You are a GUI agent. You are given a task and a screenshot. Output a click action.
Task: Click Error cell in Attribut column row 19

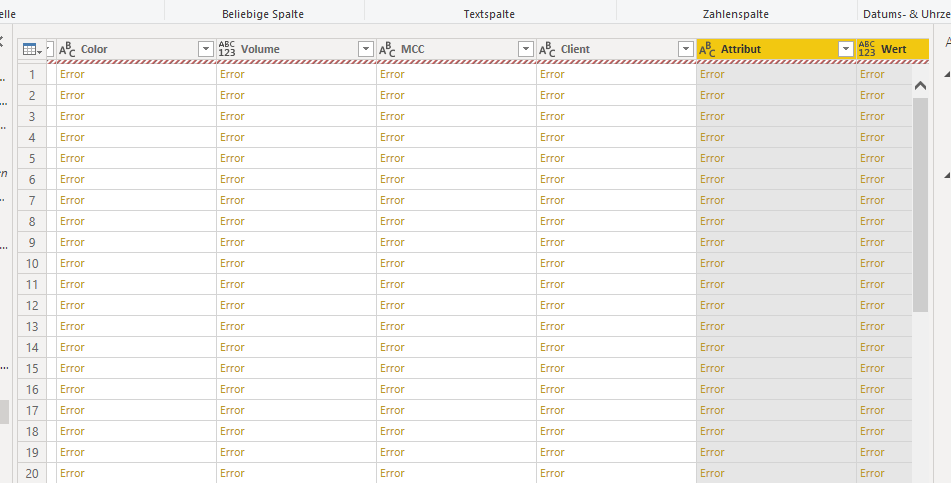tap(777, 452)
